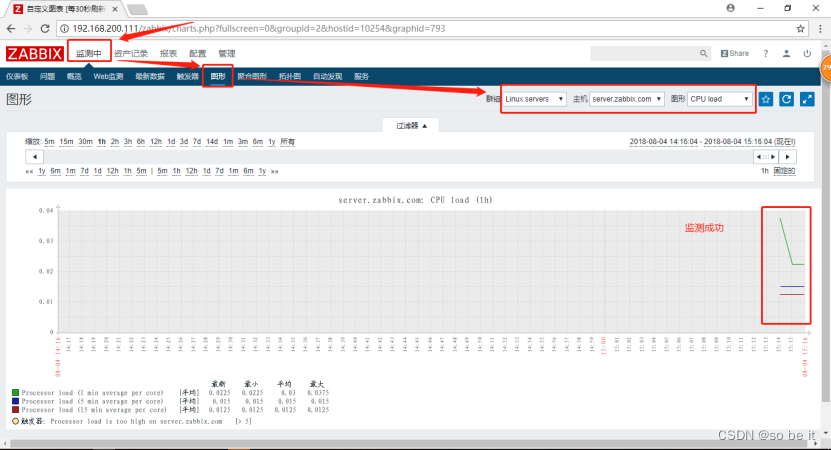Click the Share link
The width and height of the screenshot is (831, 450).
[735, 54]
